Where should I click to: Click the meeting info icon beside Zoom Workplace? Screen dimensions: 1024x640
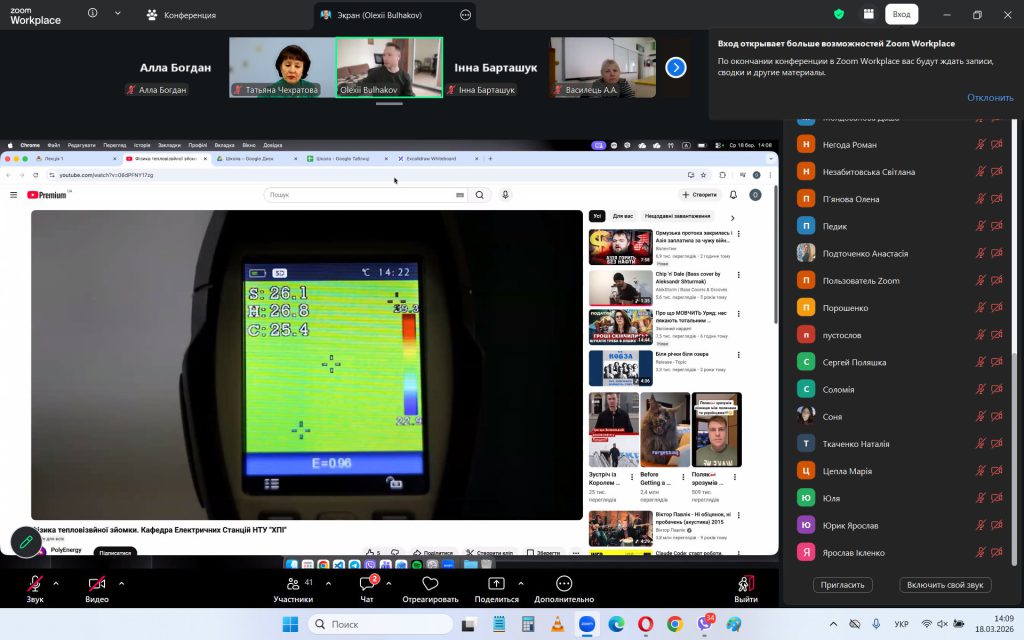tap(93, 13)
